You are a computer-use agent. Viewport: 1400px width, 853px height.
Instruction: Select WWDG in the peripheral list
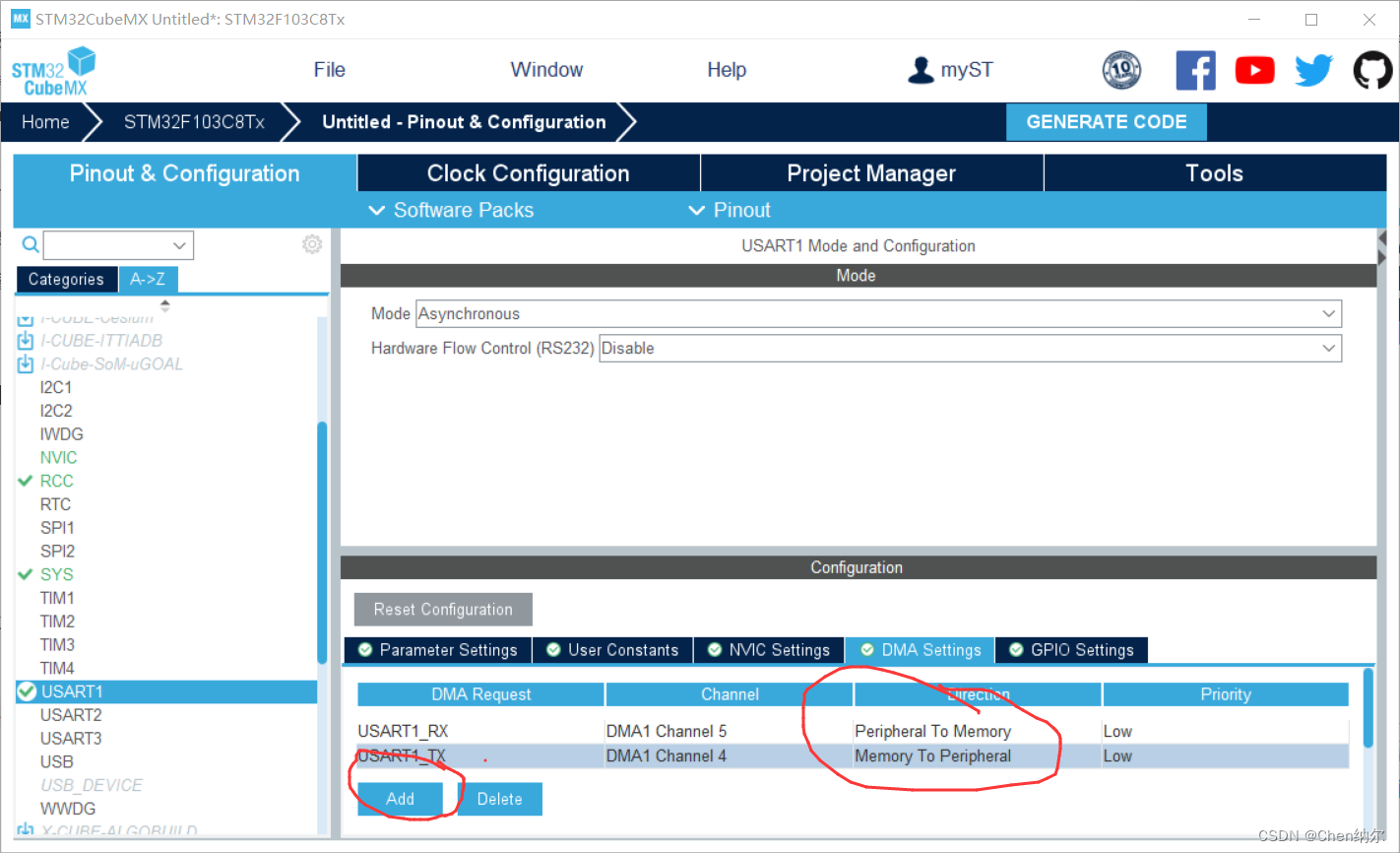(68, 809)
